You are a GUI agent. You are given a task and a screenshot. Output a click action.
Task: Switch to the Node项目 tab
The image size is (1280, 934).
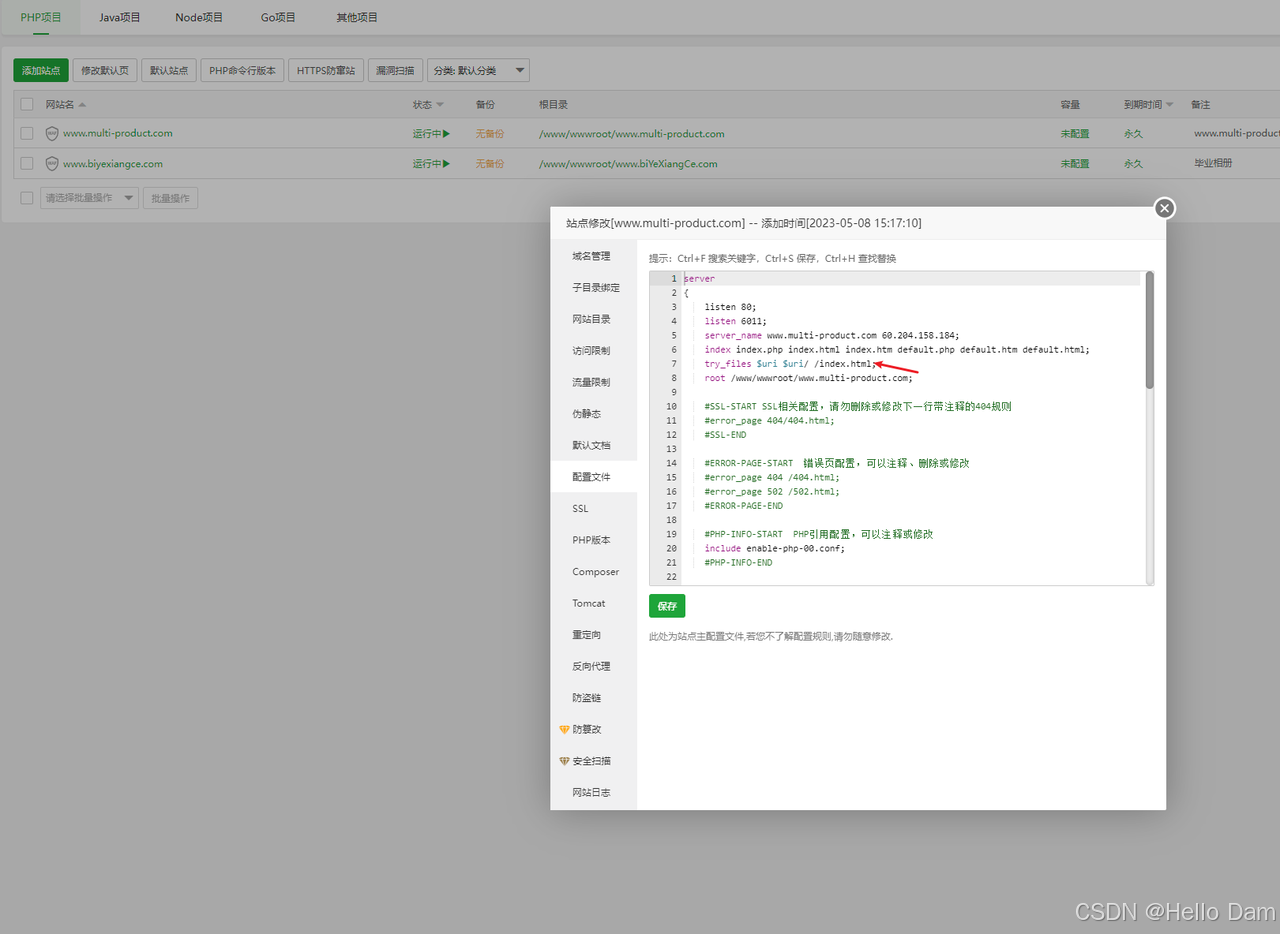tap(199, 17)
